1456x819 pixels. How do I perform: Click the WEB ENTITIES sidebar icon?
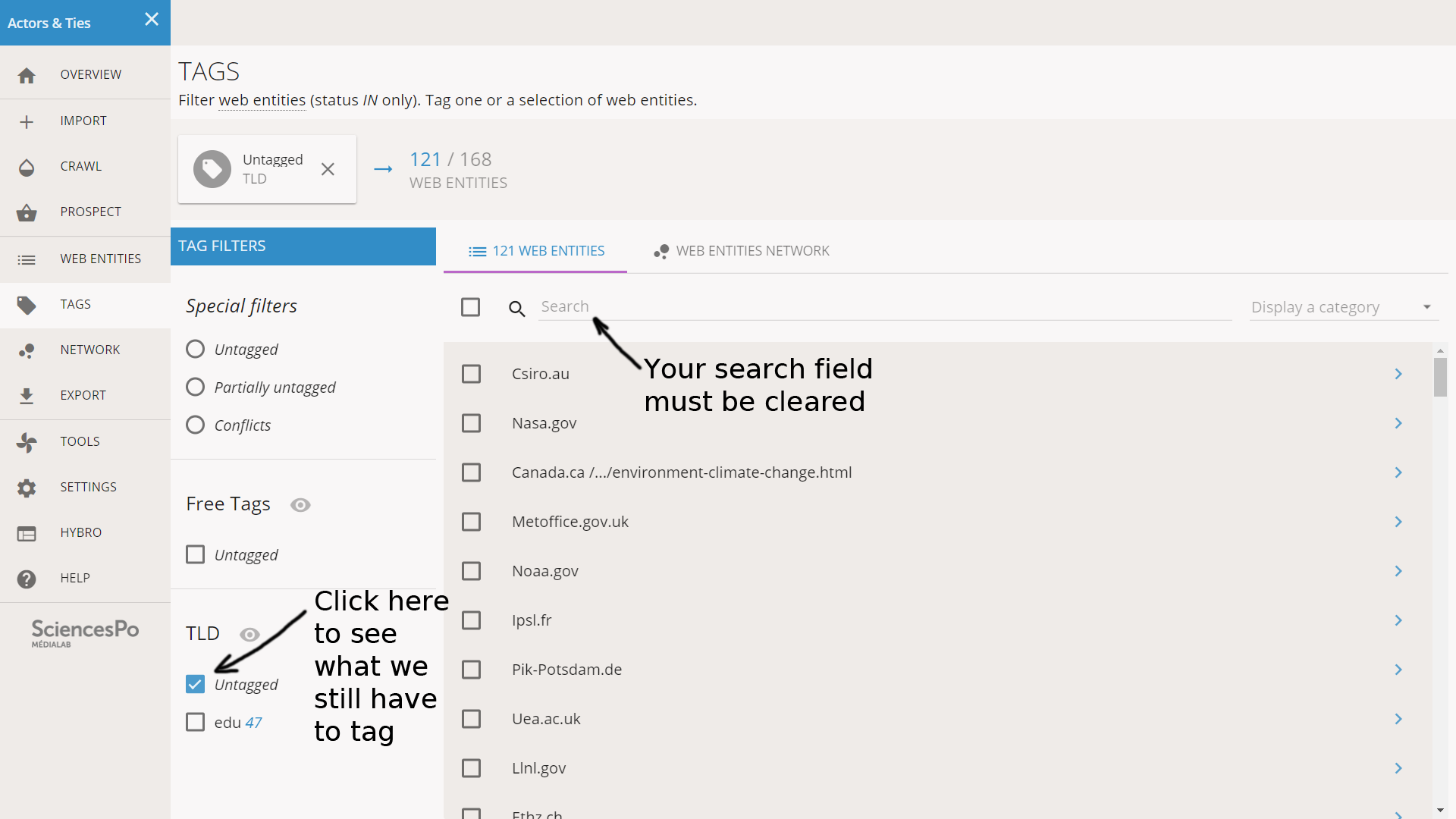pyautogui.click(x=27, y=258)
